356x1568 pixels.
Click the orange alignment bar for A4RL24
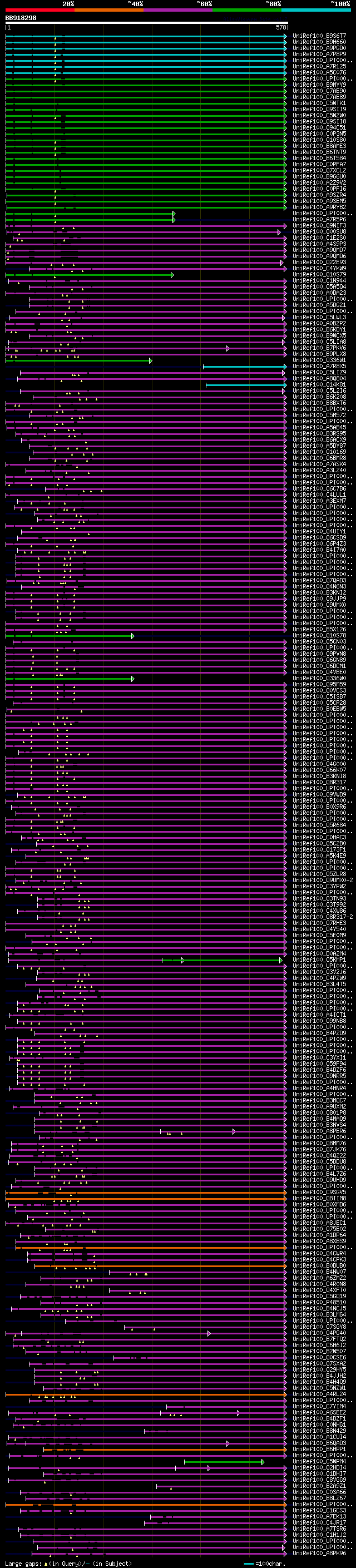146,1394
